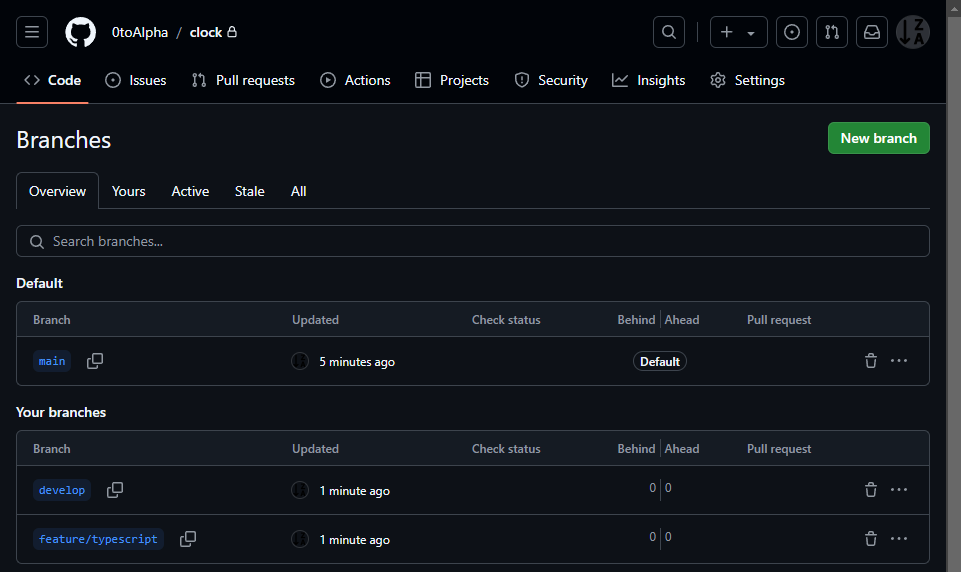Click the Branches page heading

tap(64, 140)
